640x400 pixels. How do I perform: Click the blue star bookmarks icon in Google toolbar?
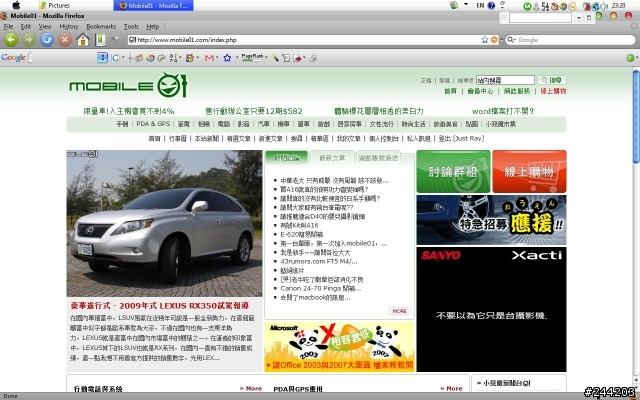(x=227, y=58)
